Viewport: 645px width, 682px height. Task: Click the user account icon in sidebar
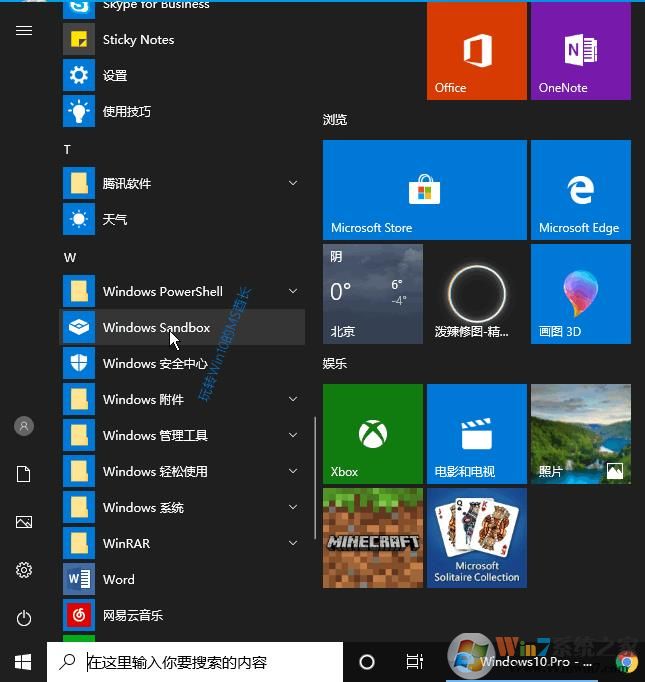pyautogui.click(x=24, y=426)
